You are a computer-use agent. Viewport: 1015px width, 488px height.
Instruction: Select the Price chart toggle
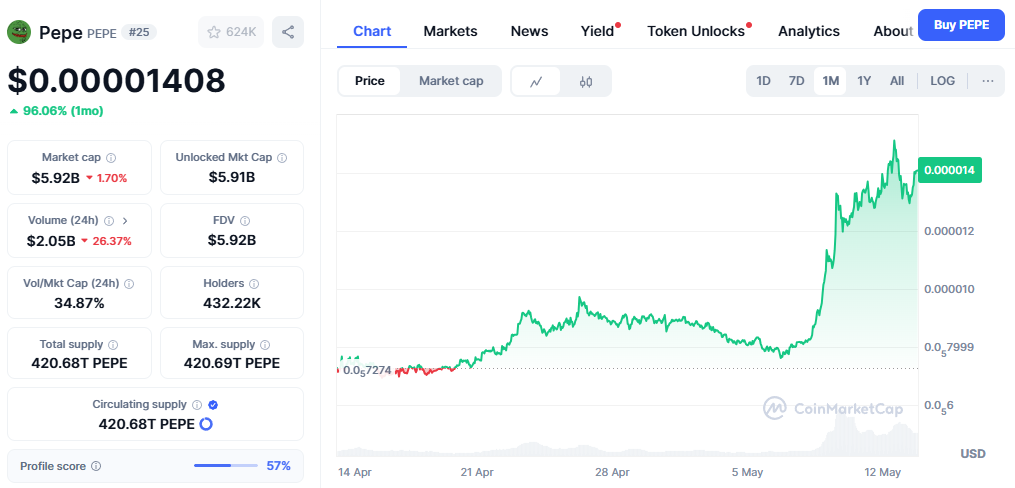click(x=370, y=81)
